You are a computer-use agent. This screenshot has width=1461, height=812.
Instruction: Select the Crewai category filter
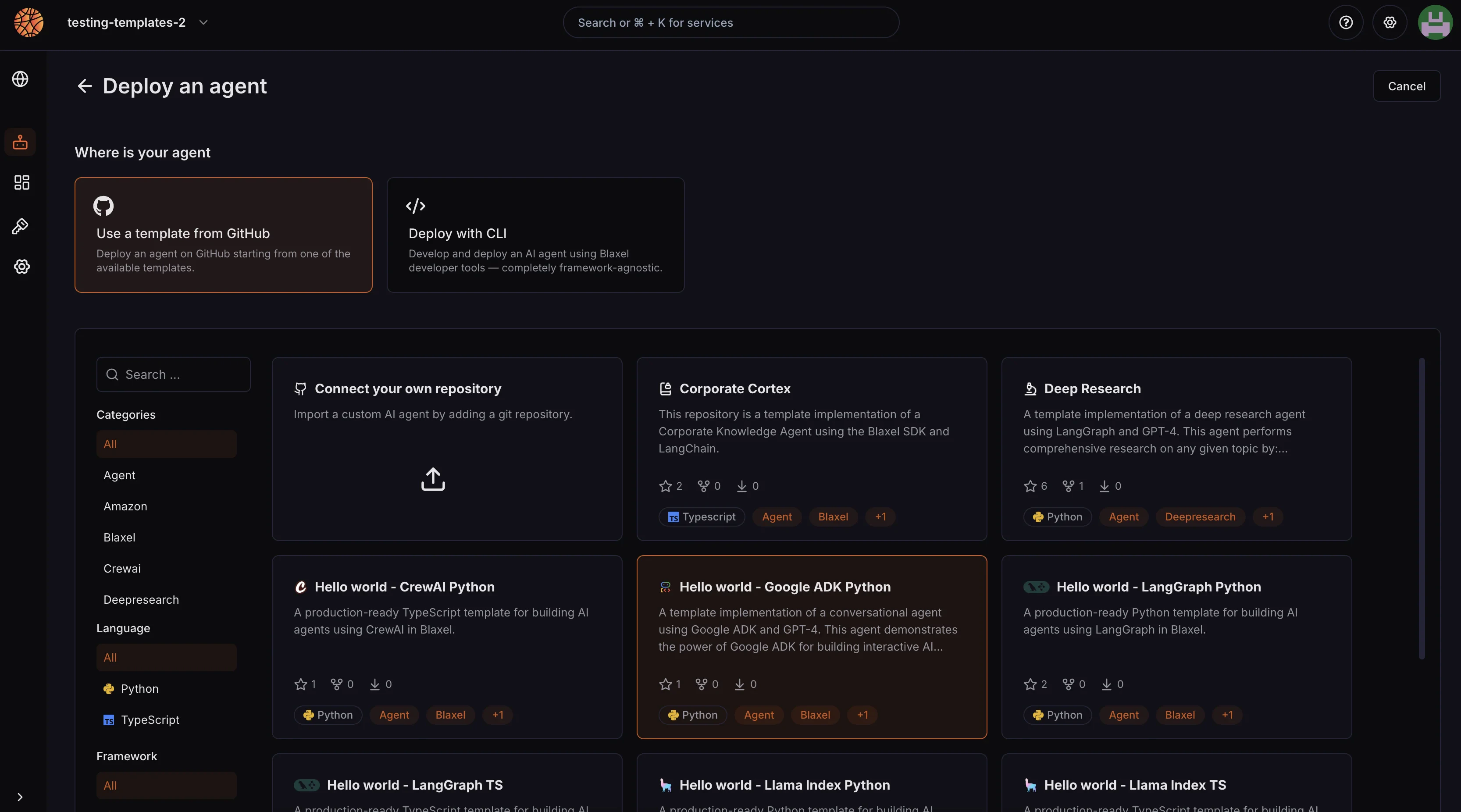click(122, 568)
